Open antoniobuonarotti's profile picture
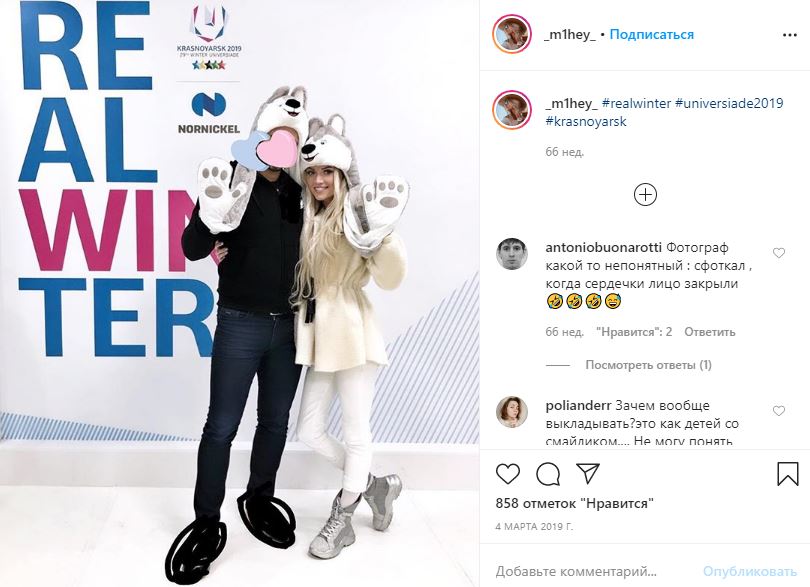The height and width of the screenshot is (587, 810). (512, 254)
